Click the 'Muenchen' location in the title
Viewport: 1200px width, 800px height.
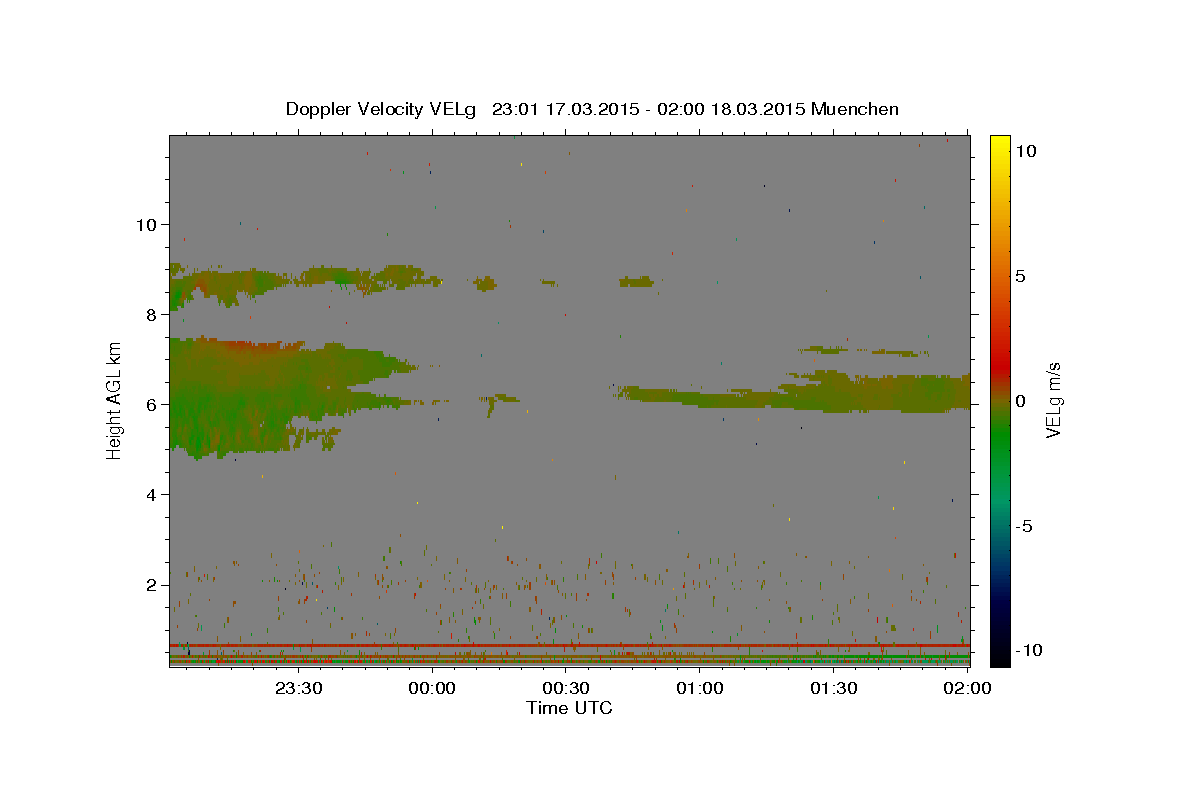point(855,109)
